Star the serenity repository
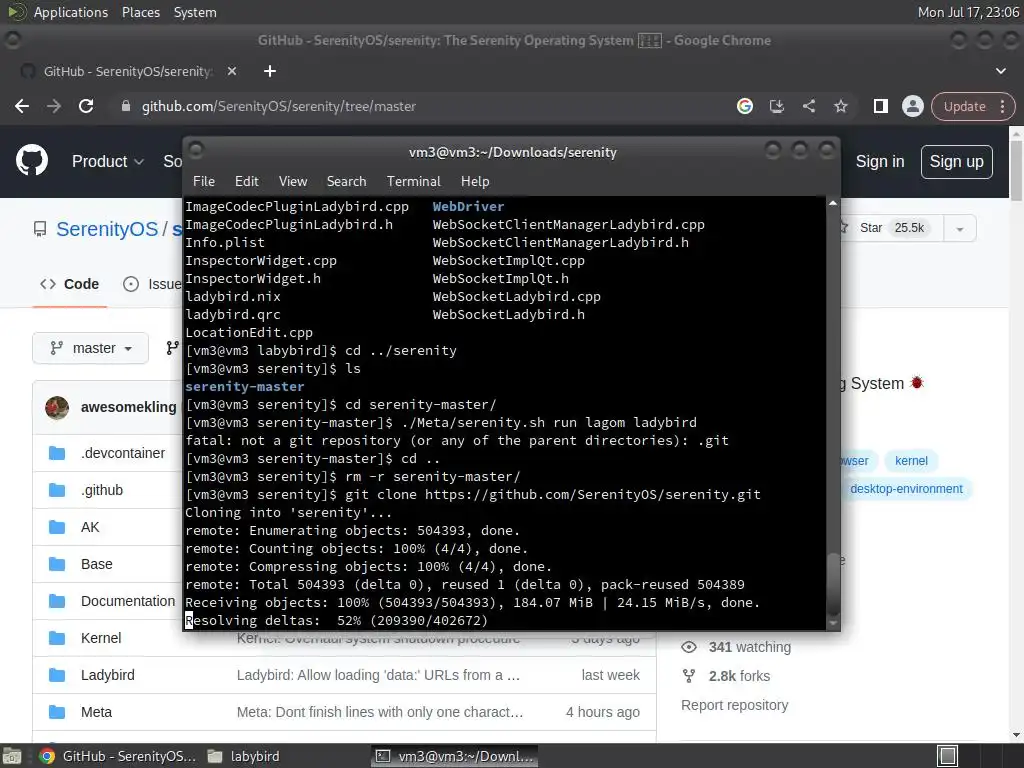This screenshot has height=768, width=1024. pos(891,228)
